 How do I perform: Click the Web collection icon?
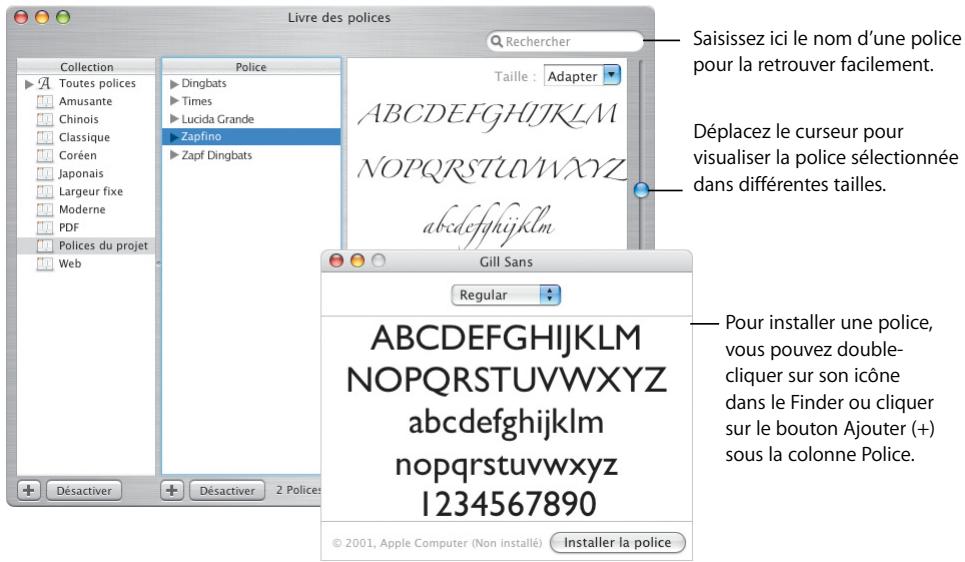44,263
